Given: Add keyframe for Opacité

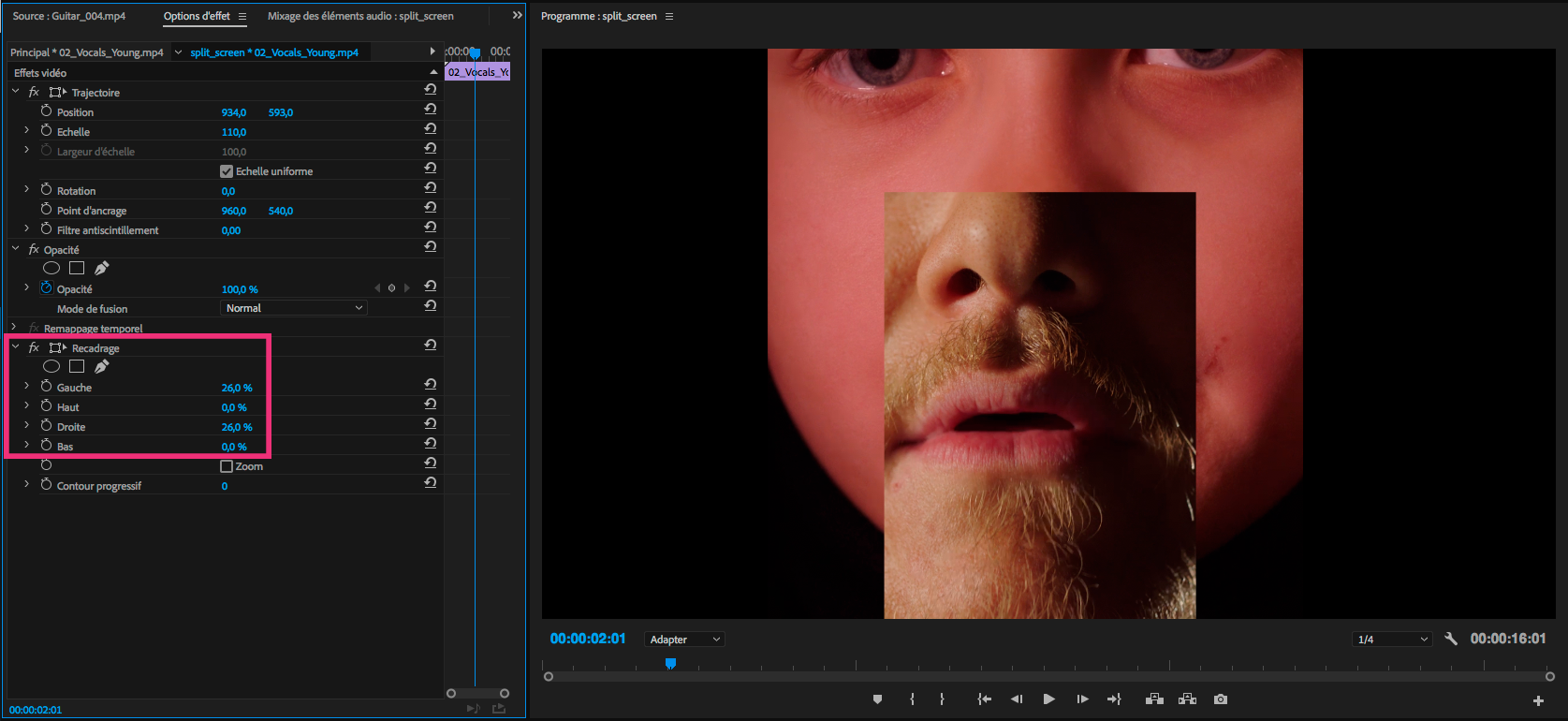Looking at the screenshot, I should (x=392, y=288).
